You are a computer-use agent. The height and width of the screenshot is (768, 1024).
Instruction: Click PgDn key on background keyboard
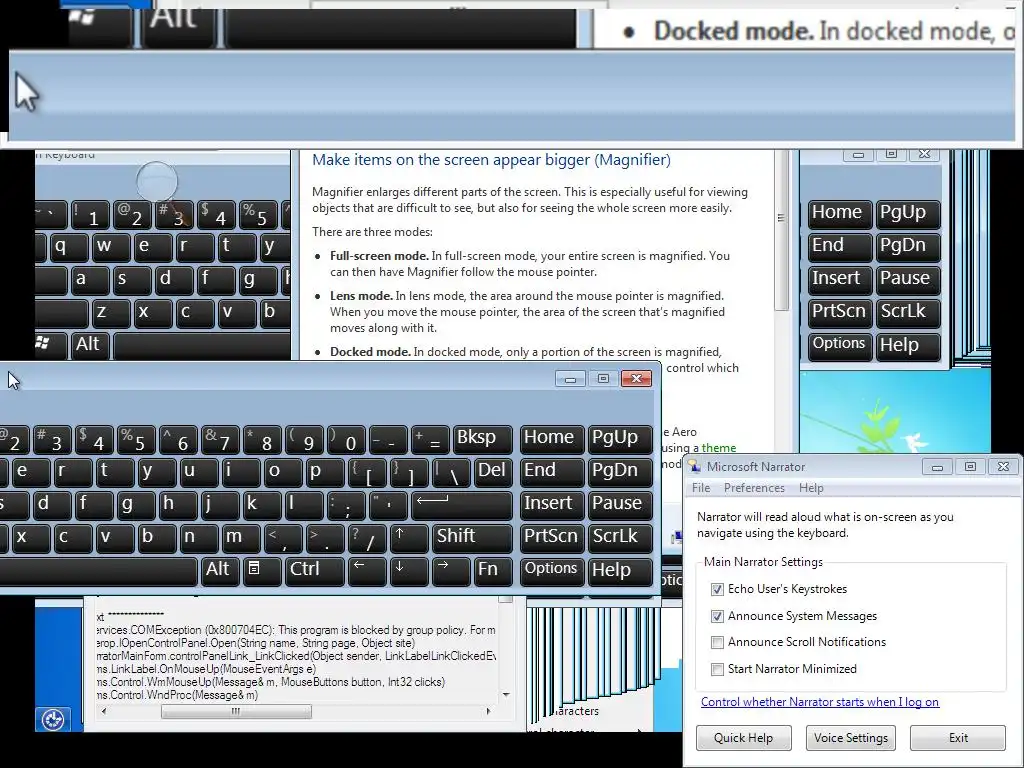[908, 246]
